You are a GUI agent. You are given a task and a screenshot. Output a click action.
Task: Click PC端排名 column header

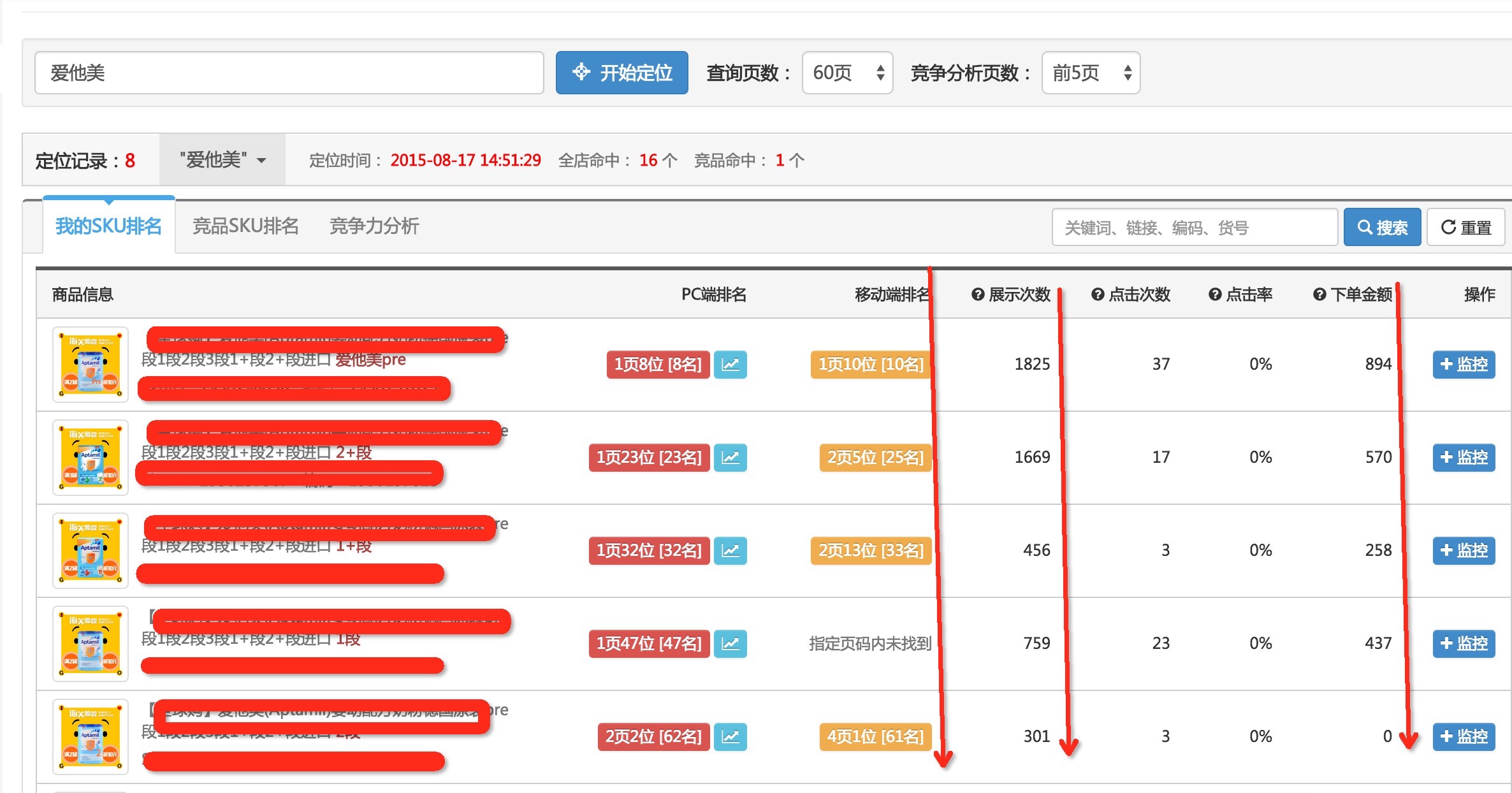[x=714, y=295]
